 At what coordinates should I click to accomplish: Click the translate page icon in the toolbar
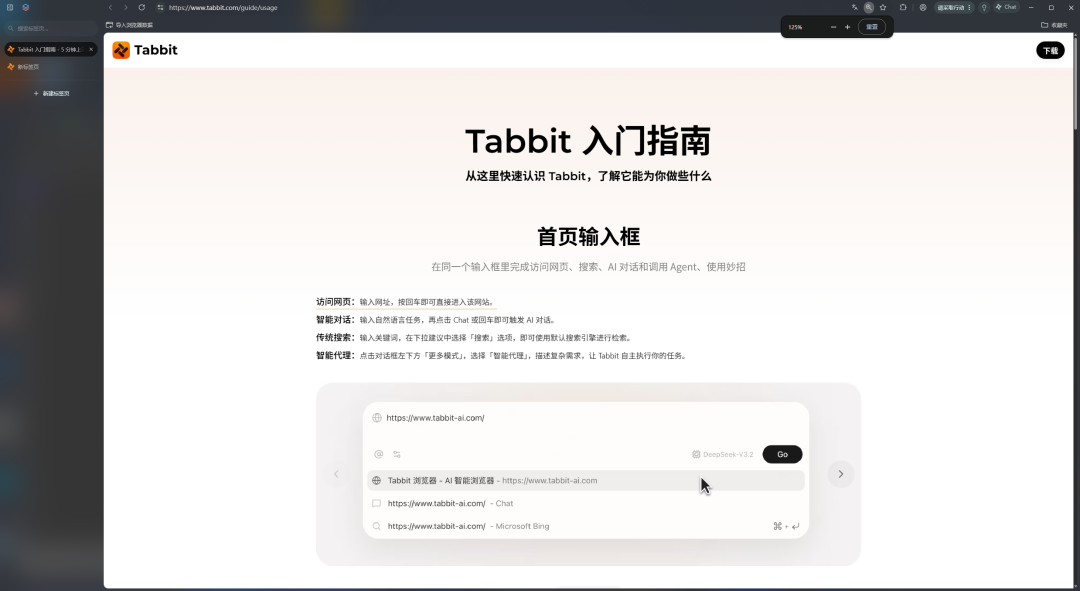[x=854, y=7]
